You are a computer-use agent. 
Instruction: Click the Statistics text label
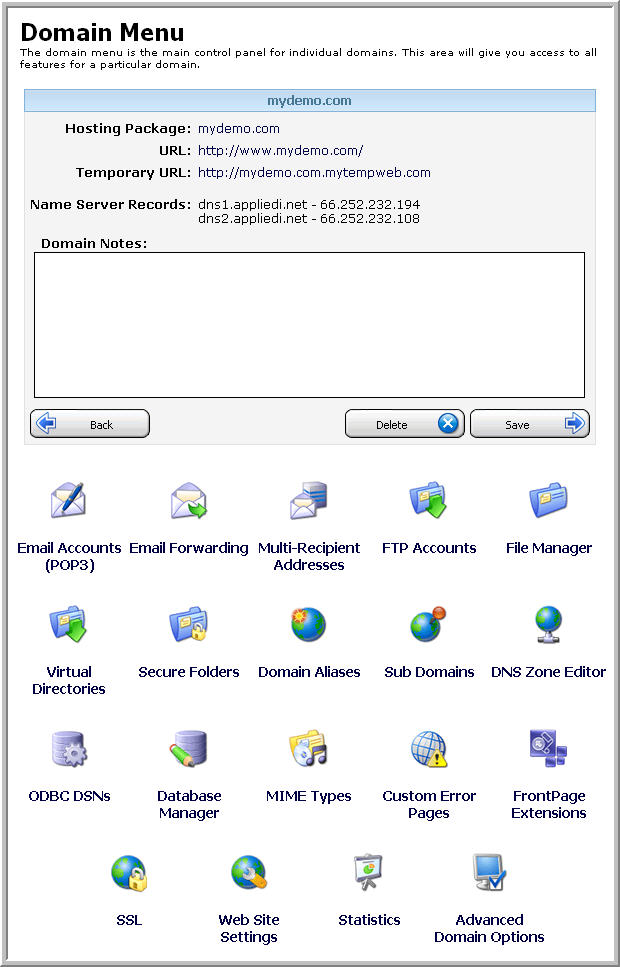coord(369,920)
